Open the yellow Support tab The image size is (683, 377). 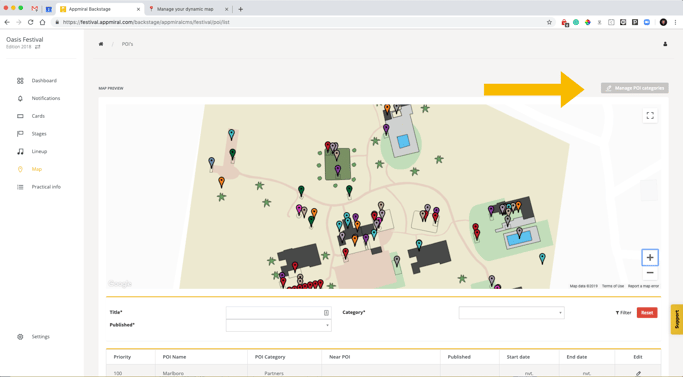click(677, 319)
